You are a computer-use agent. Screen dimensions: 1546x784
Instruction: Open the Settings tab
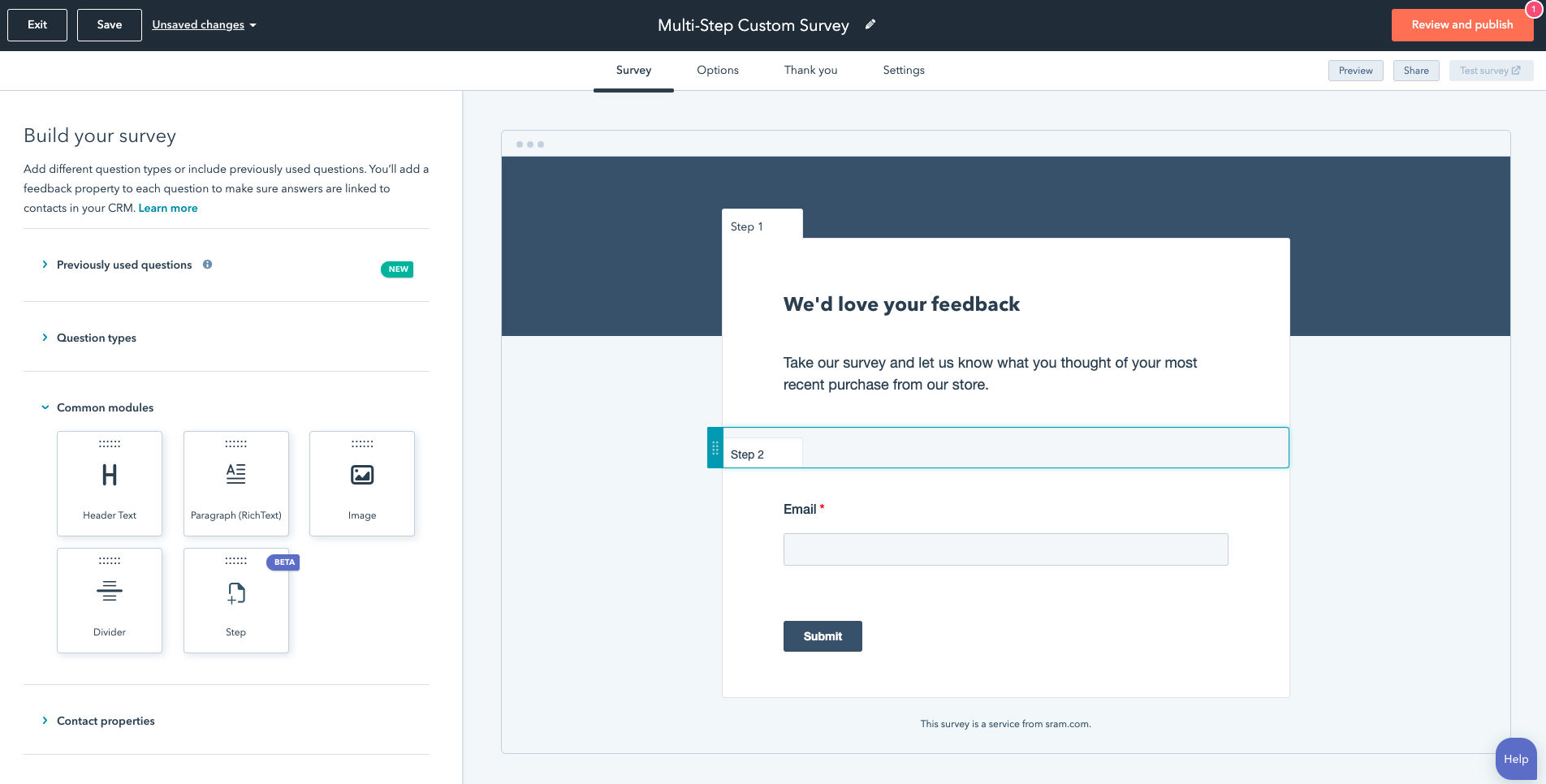[904, 71]
